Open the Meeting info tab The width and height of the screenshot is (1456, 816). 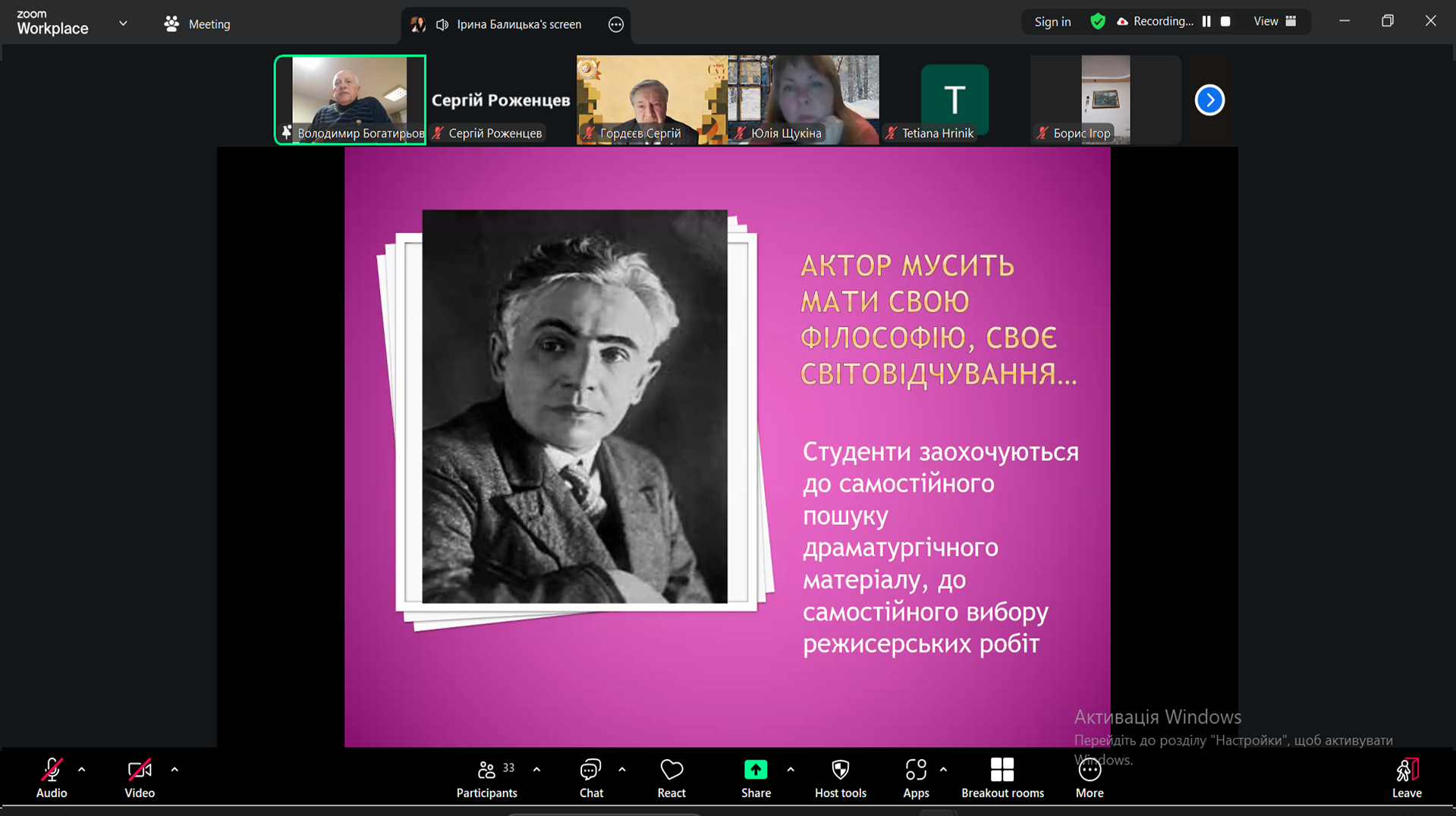tap(197, 24)
